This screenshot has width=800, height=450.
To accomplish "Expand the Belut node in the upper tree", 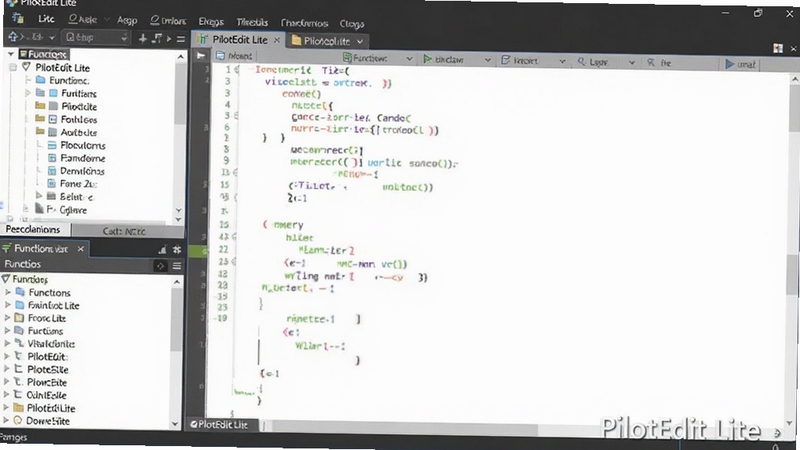I will [x=39, y=196].
